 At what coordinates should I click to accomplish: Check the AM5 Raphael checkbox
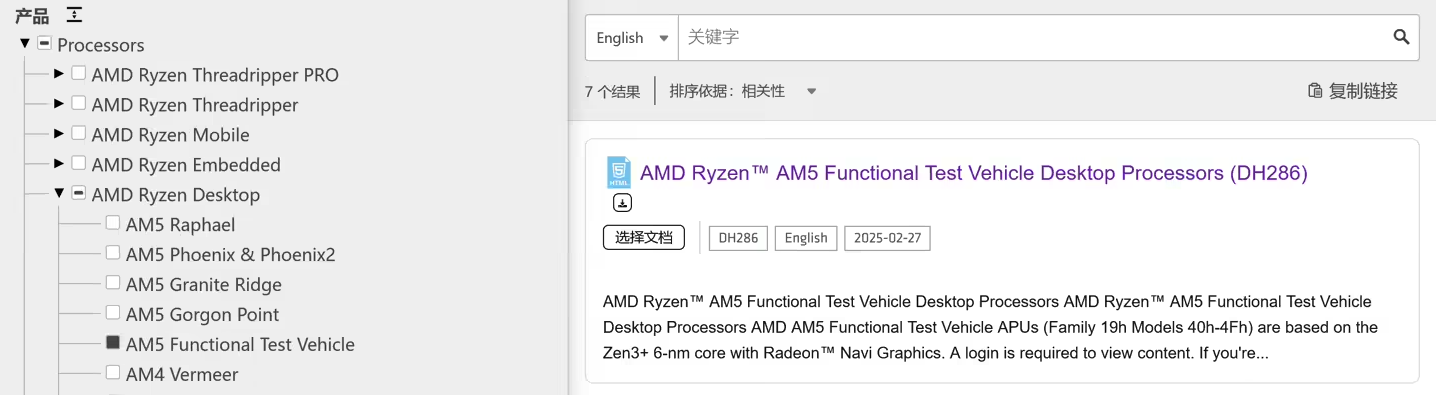113,223
